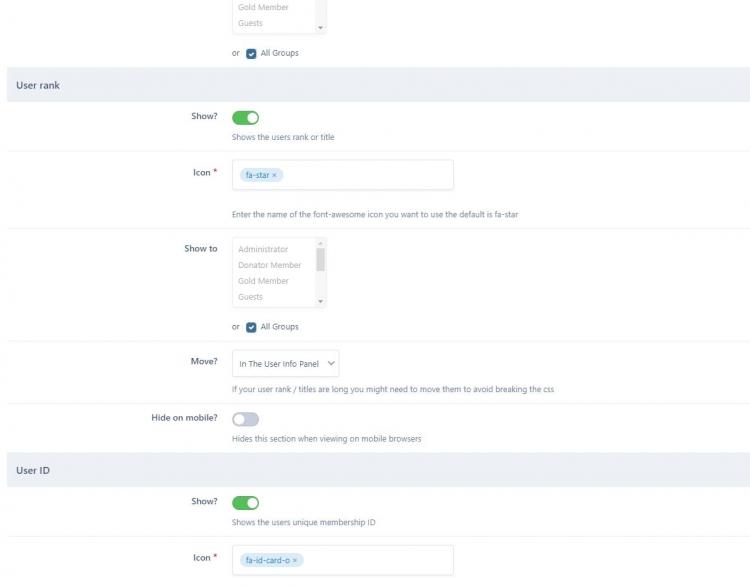750x586 pixels.
Task: Select Guests in User rank list
Action: tap(251, 297)
